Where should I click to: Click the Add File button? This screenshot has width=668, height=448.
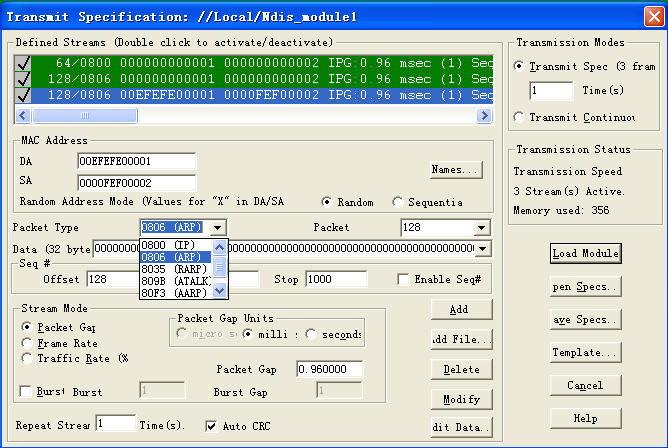(x=461, y=339)
